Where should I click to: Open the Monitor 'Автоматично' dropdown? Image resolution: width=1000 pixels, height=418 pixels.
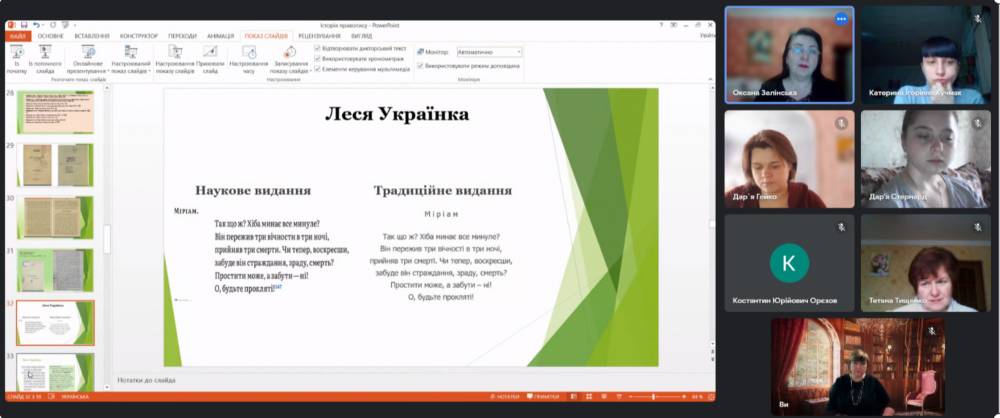489,51
